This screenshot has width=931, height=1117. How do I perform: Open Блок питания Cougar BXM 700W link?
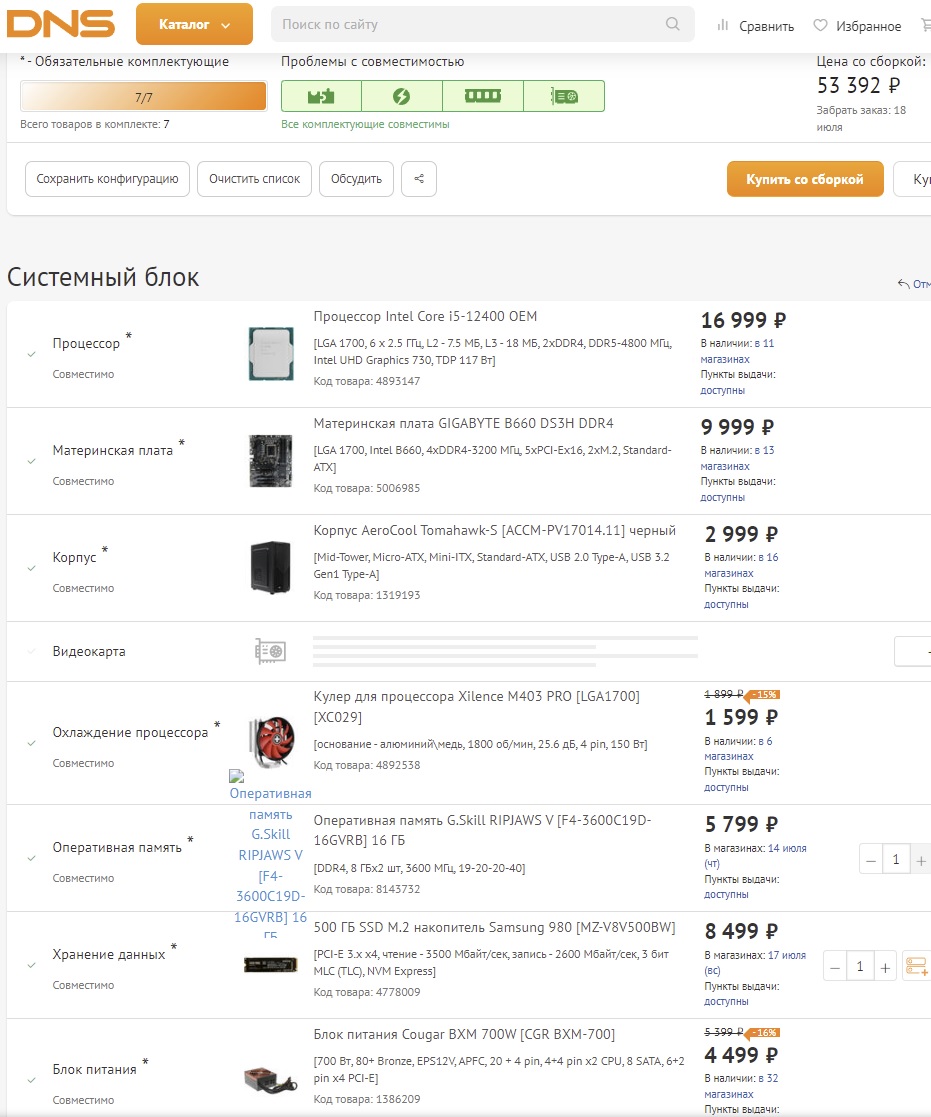click(464, 1034)
